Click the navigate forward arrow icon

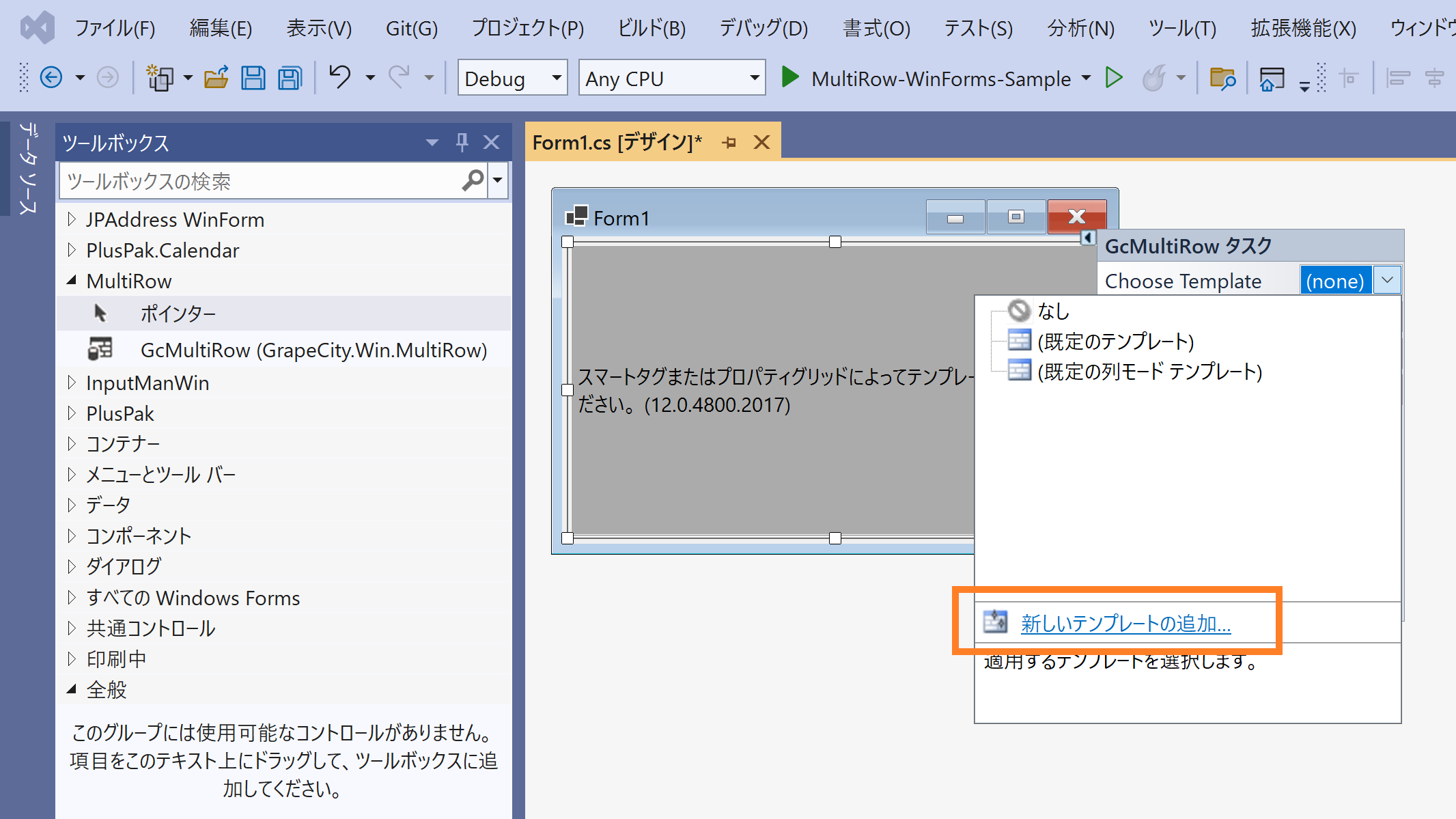pos(107,78)
